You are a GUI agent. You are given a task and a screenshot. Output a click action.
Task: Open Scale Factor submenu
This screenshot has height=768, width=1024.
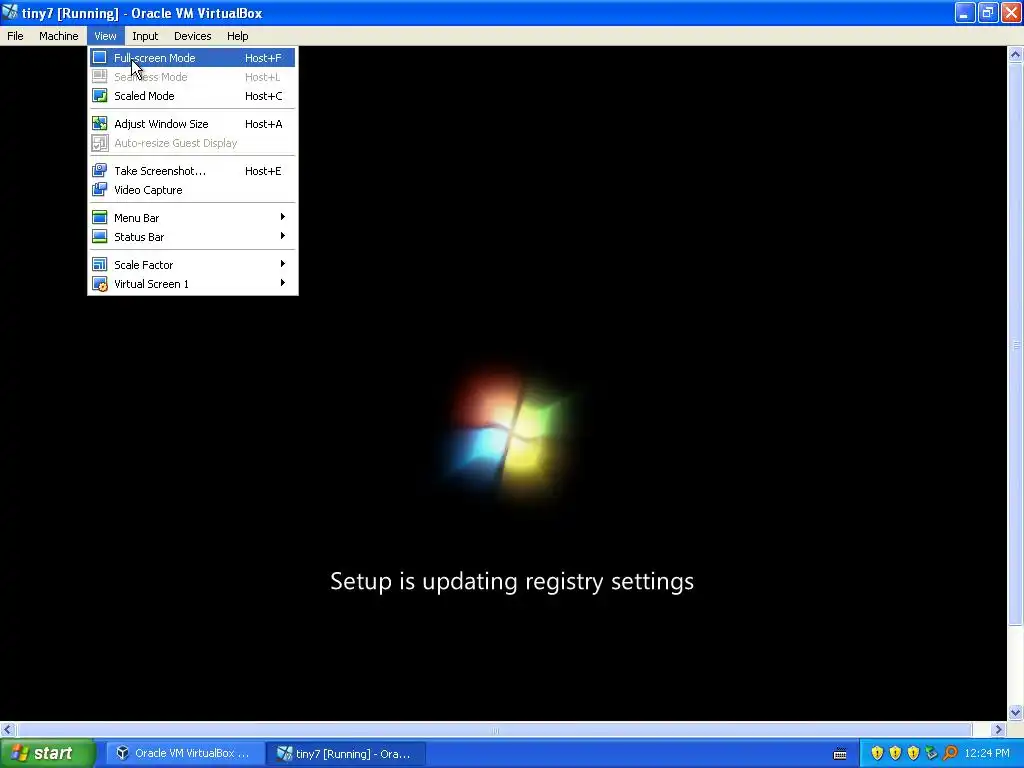coord(193,264)
